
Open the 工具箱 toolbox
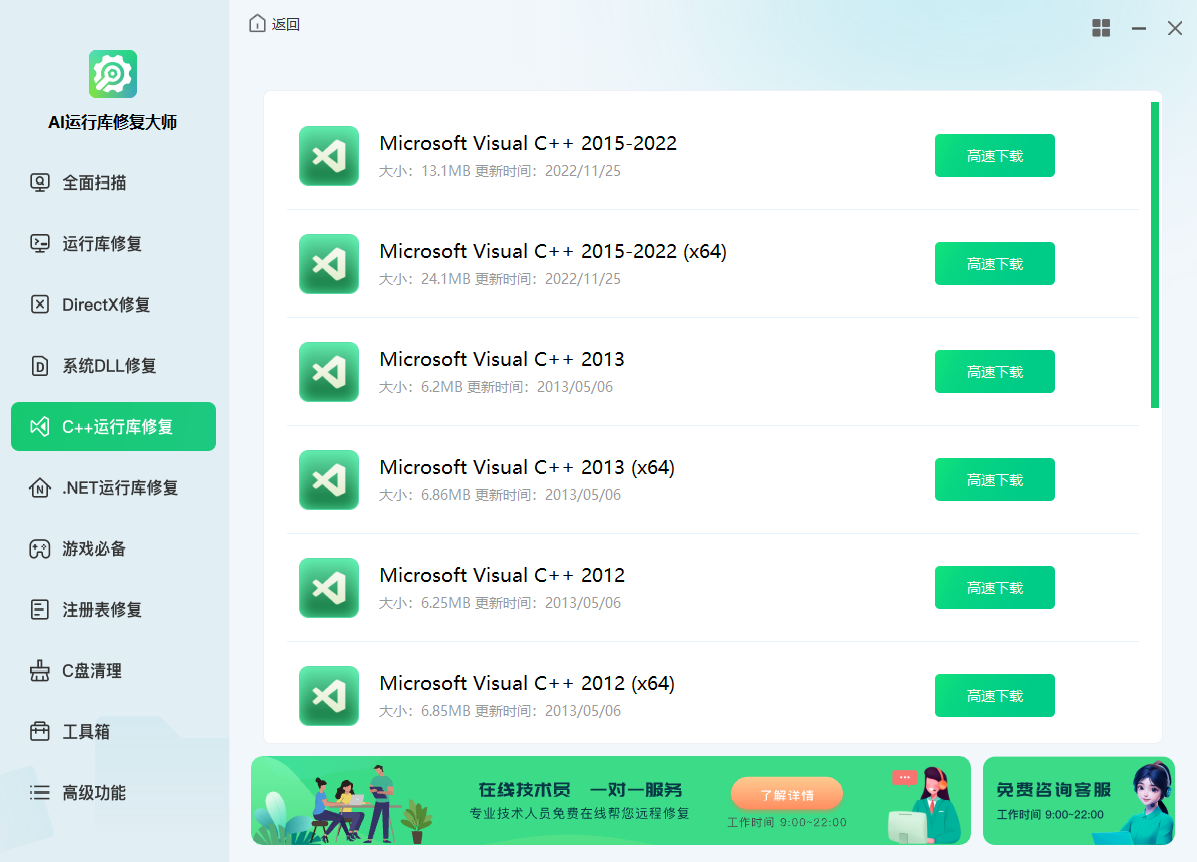click(x=85, y=732)
